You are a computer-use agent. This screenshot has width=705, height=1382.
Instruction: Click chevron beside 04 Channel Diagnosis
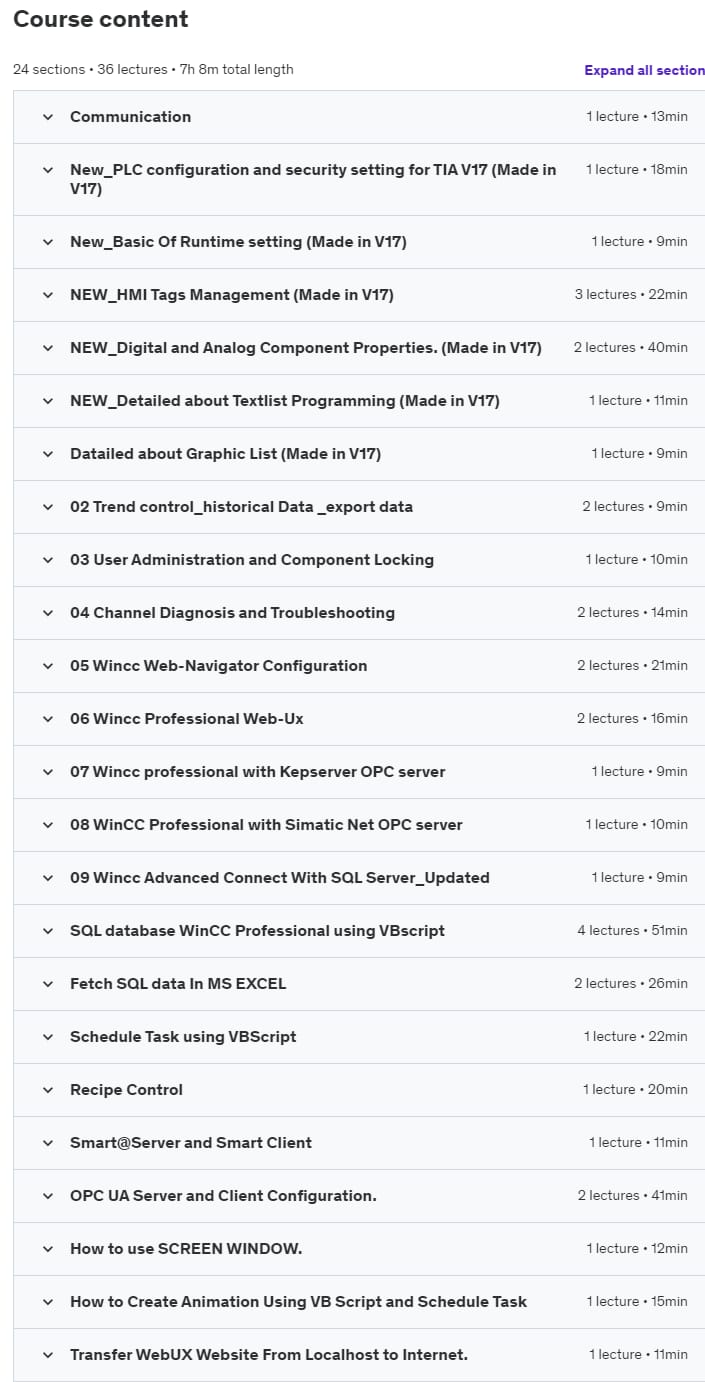(x=47, y=613)
